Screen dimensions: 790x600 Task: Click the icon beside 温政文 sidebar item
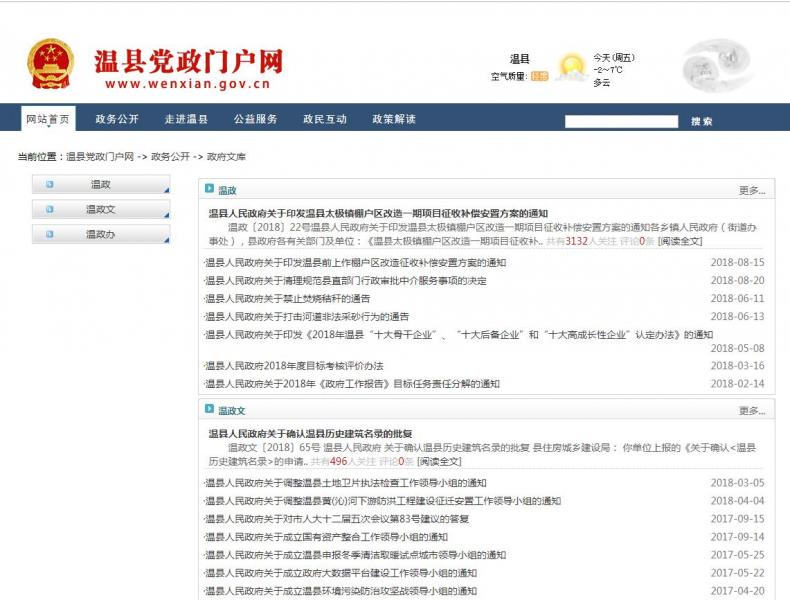(x=50, y=209)
